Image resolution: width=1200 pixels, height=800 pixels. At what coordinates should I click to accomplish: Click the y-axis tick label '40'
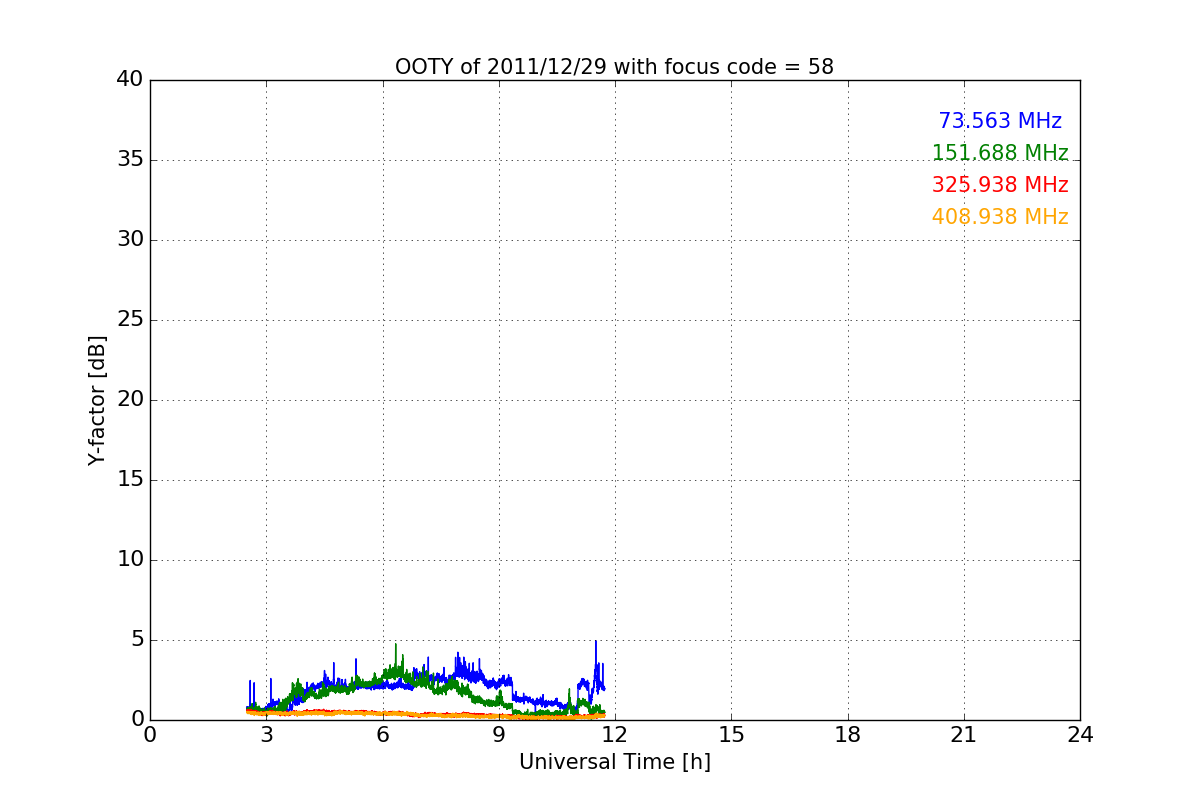(x=130, y=80)
